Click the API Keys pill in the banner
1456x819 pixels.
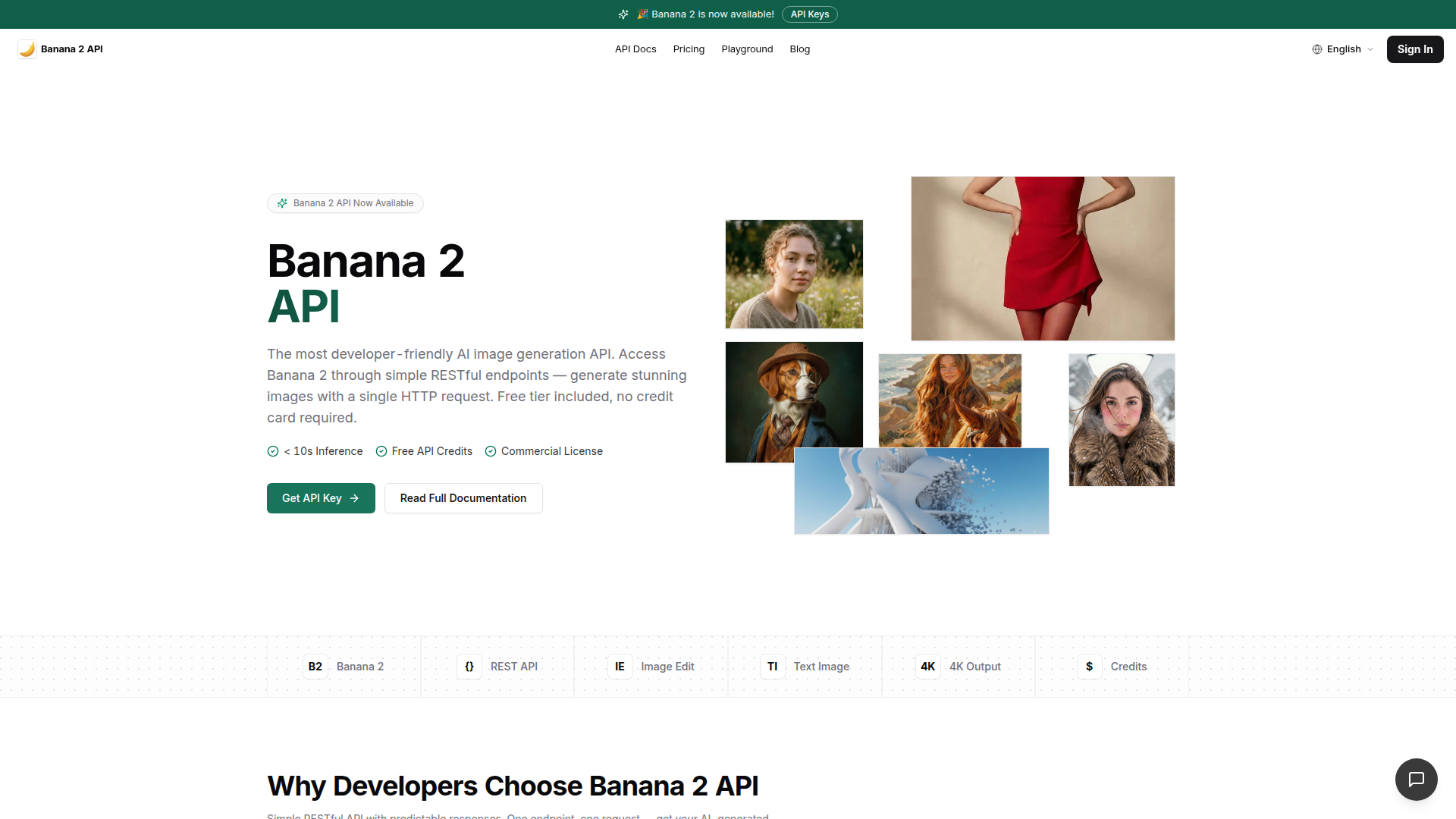[x=810, y=14]
